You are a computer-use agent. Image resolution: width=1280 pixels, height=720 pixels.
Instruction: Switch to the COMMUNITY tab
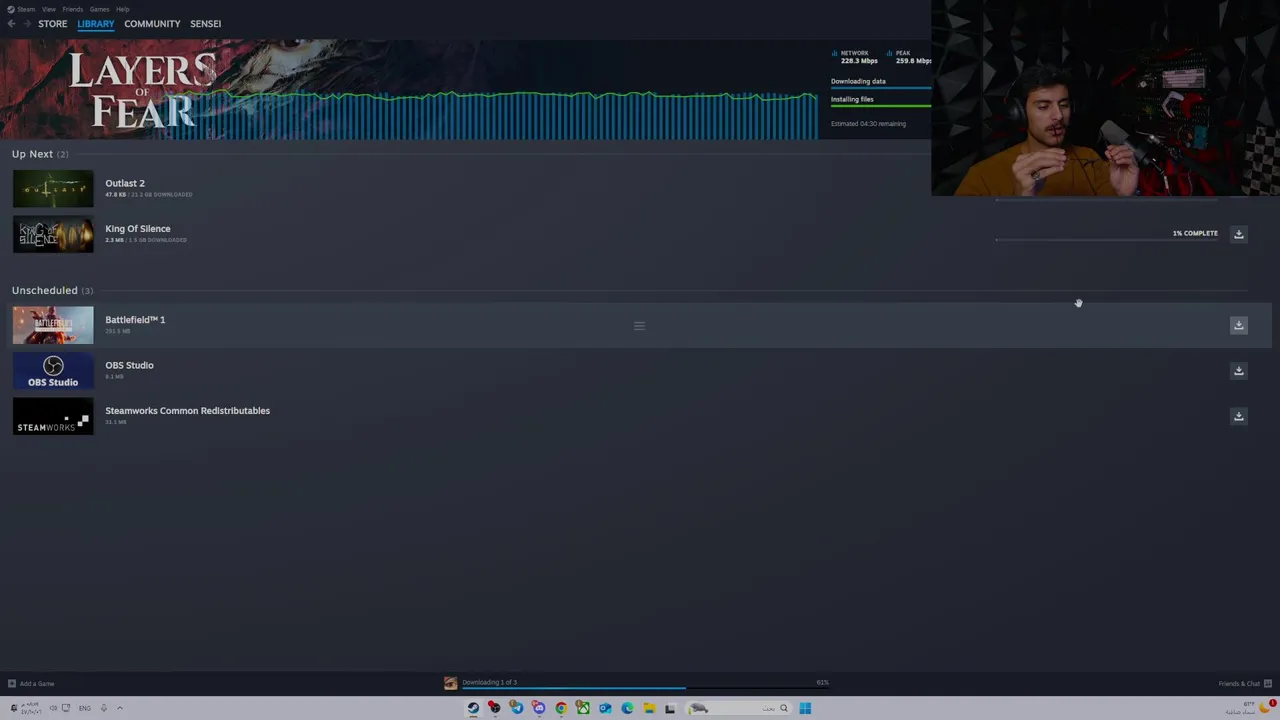(x=152, y=24)
